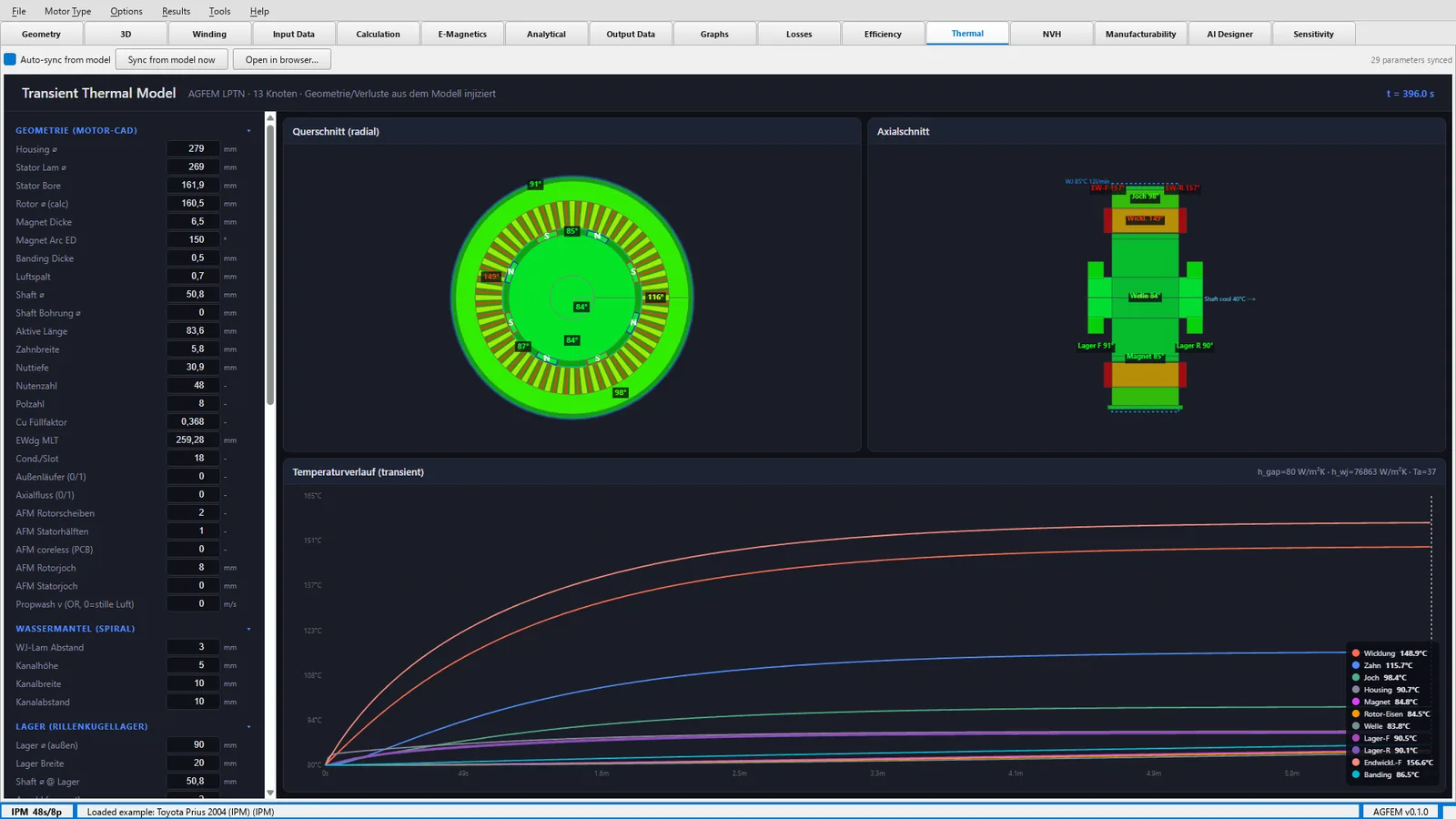Screen dimensions: 1456x819
Task: Open the Help menu
Action: point(259,11)
